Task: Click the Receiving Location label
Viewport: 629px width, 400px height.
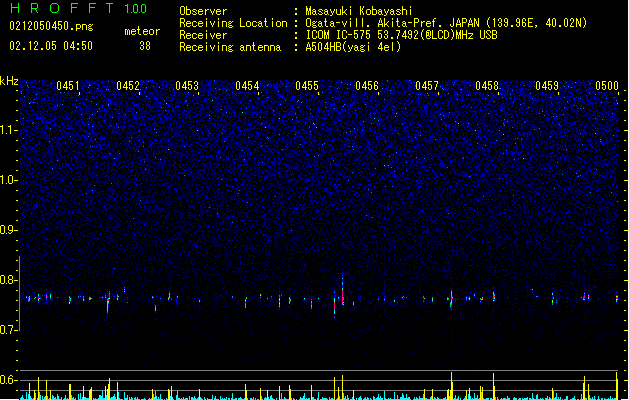Action: pyautogui.click(x=233, y=23)
